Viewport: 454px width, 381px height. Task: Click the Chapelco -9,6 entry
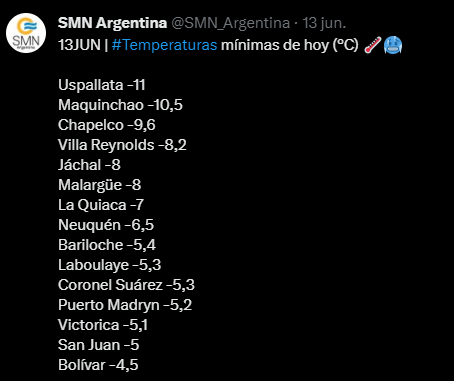[107, 125]
